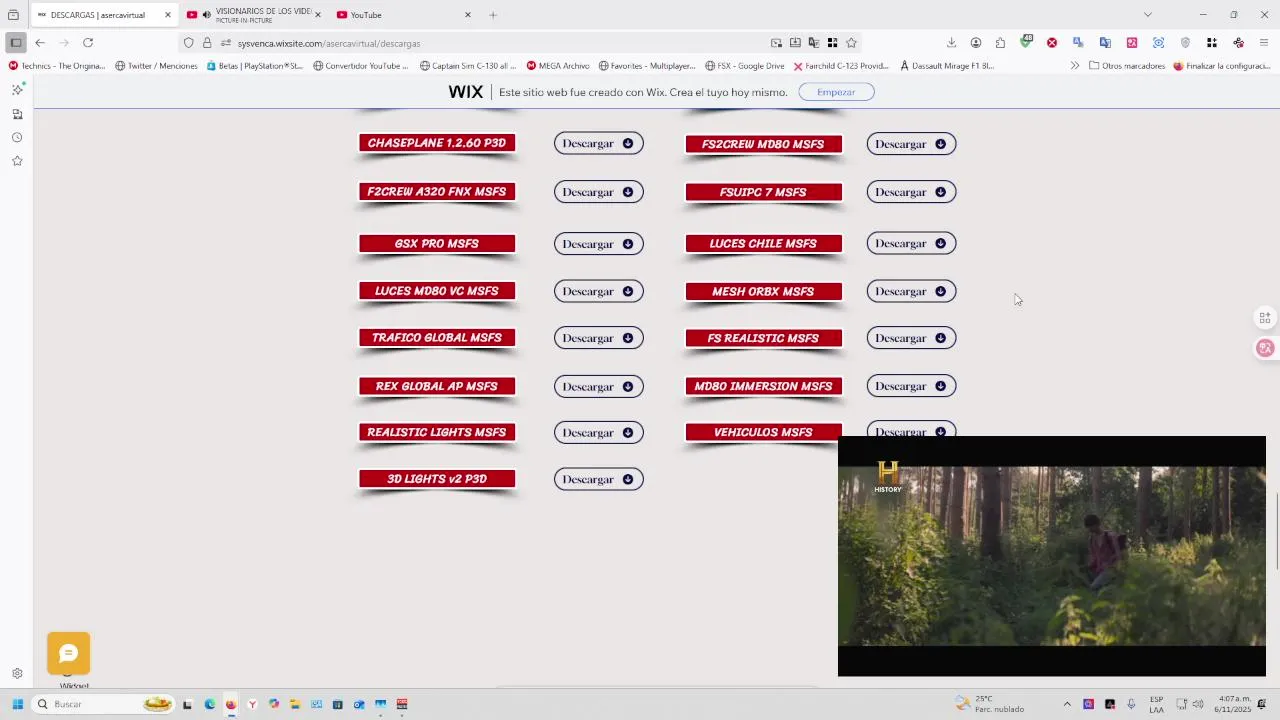Open the MEGA Archivo bookmark
1280x720 pixels.
558,66
